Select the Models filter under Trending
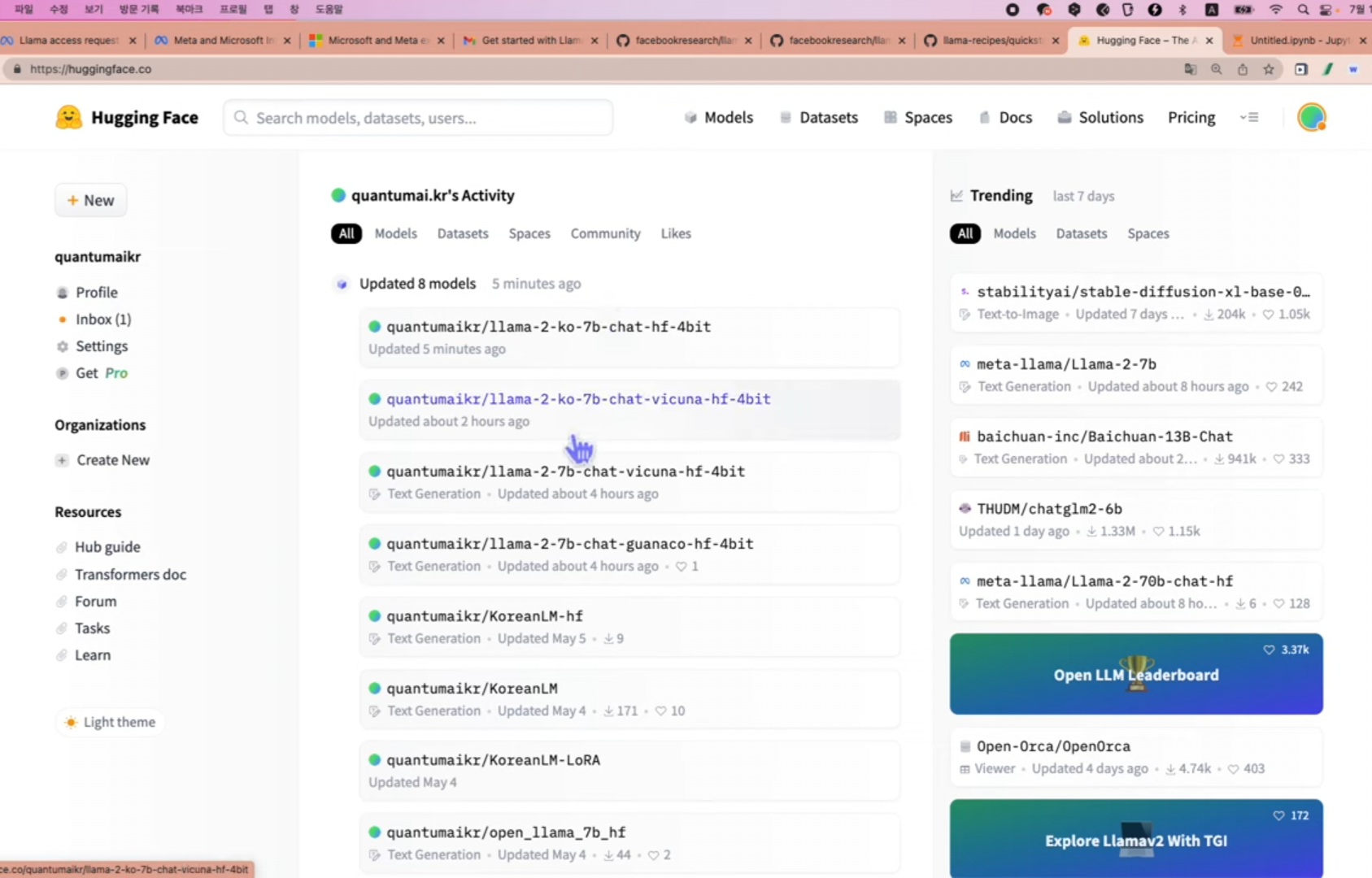 (x=1015, y=233)
